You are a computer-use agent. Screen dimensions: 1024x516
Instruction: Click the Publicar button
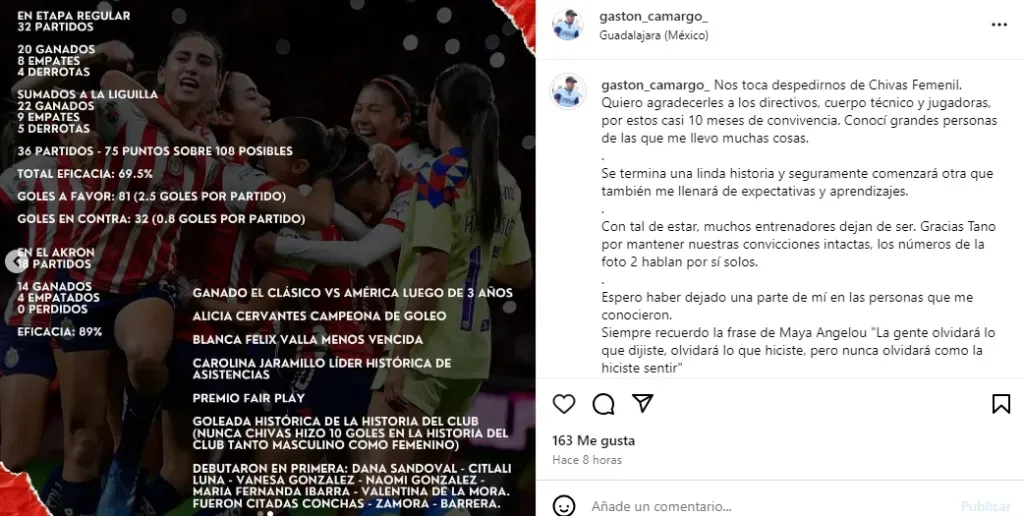coord(985,506)
